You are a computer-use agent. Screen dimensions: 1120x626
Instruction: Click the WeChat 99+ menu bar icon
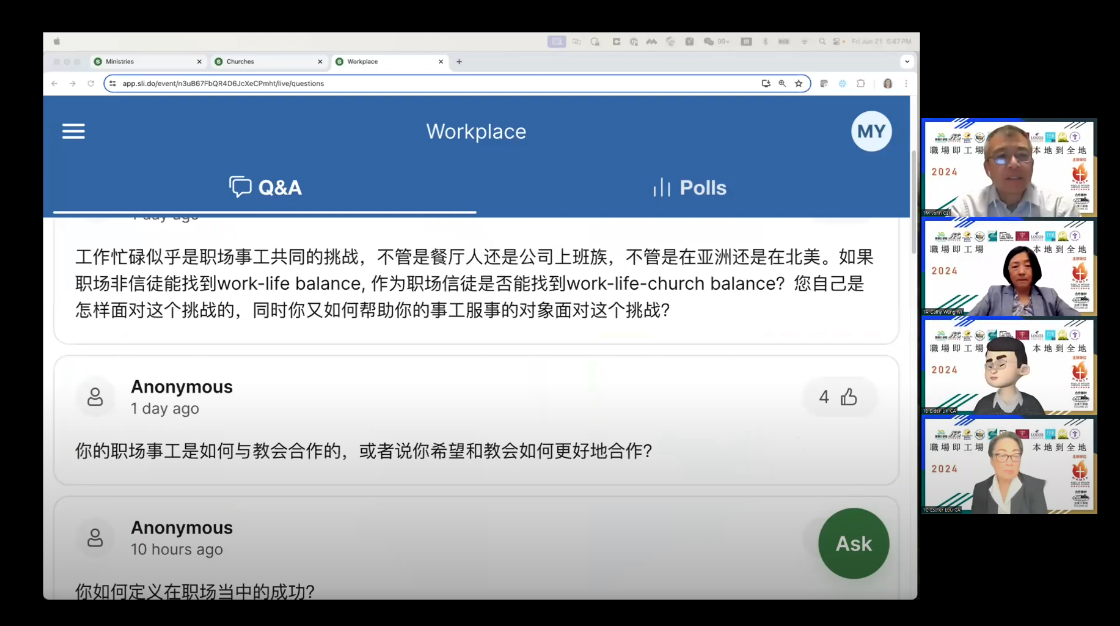point(716,41)
